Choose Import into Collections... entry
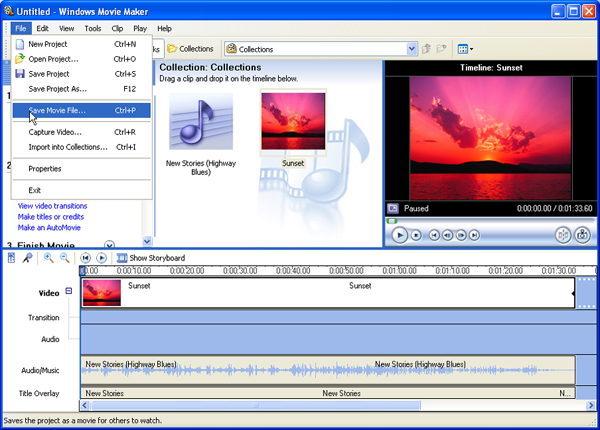Image resolution: width=600 pixels, height=430 pixels. coord(82,147)
